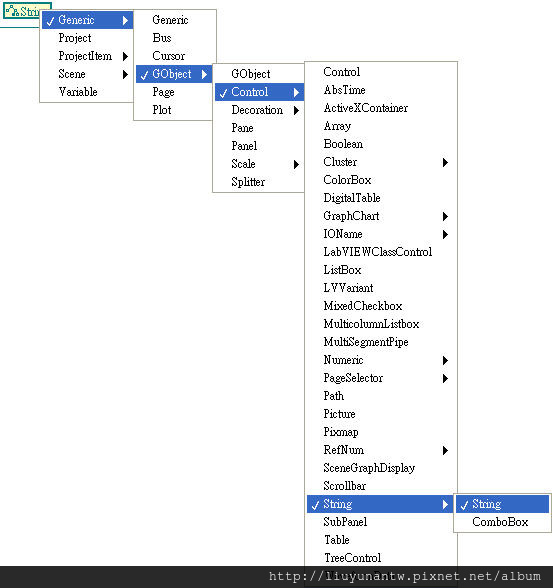Screen dimensions: 553x588
Task: Select LVVariant class
Action: (x=380, y=288)
